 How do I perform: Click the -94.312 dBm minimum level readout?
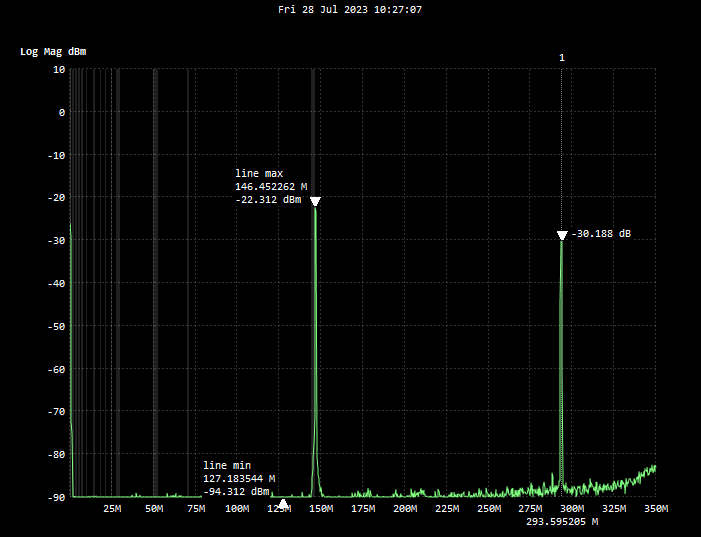[236, 491]
